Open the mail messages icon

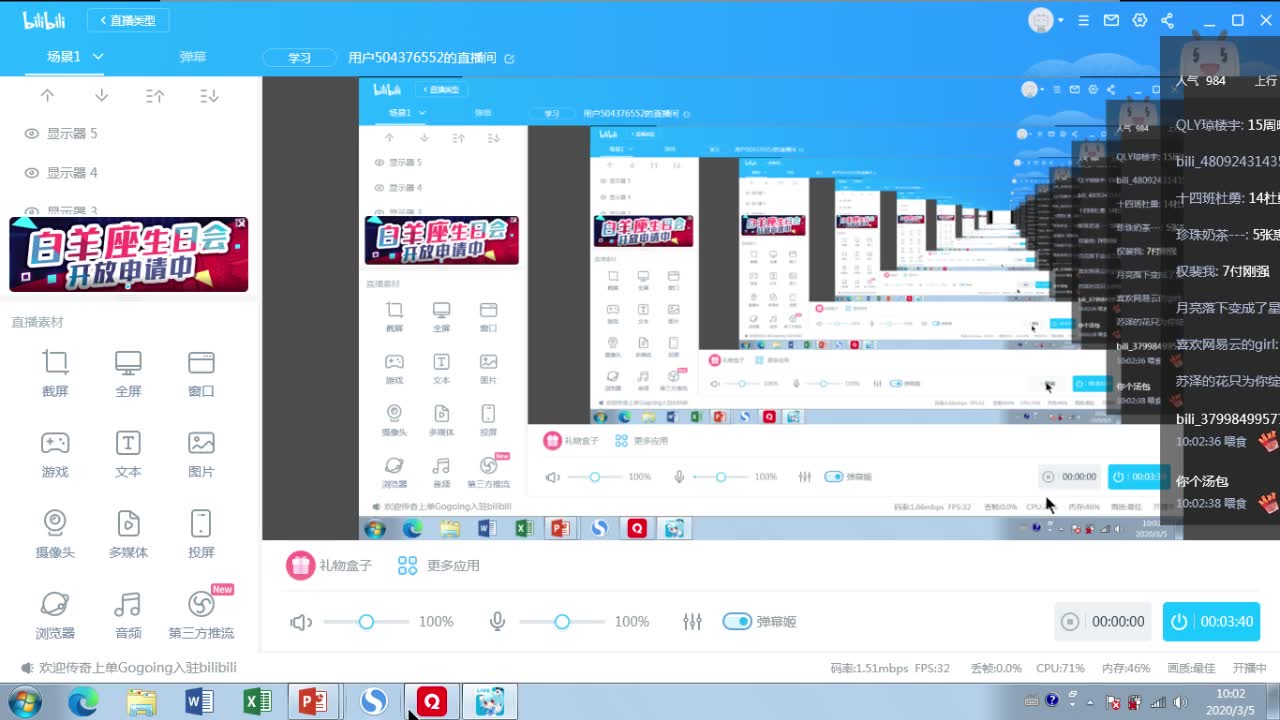pos(1111,20)
